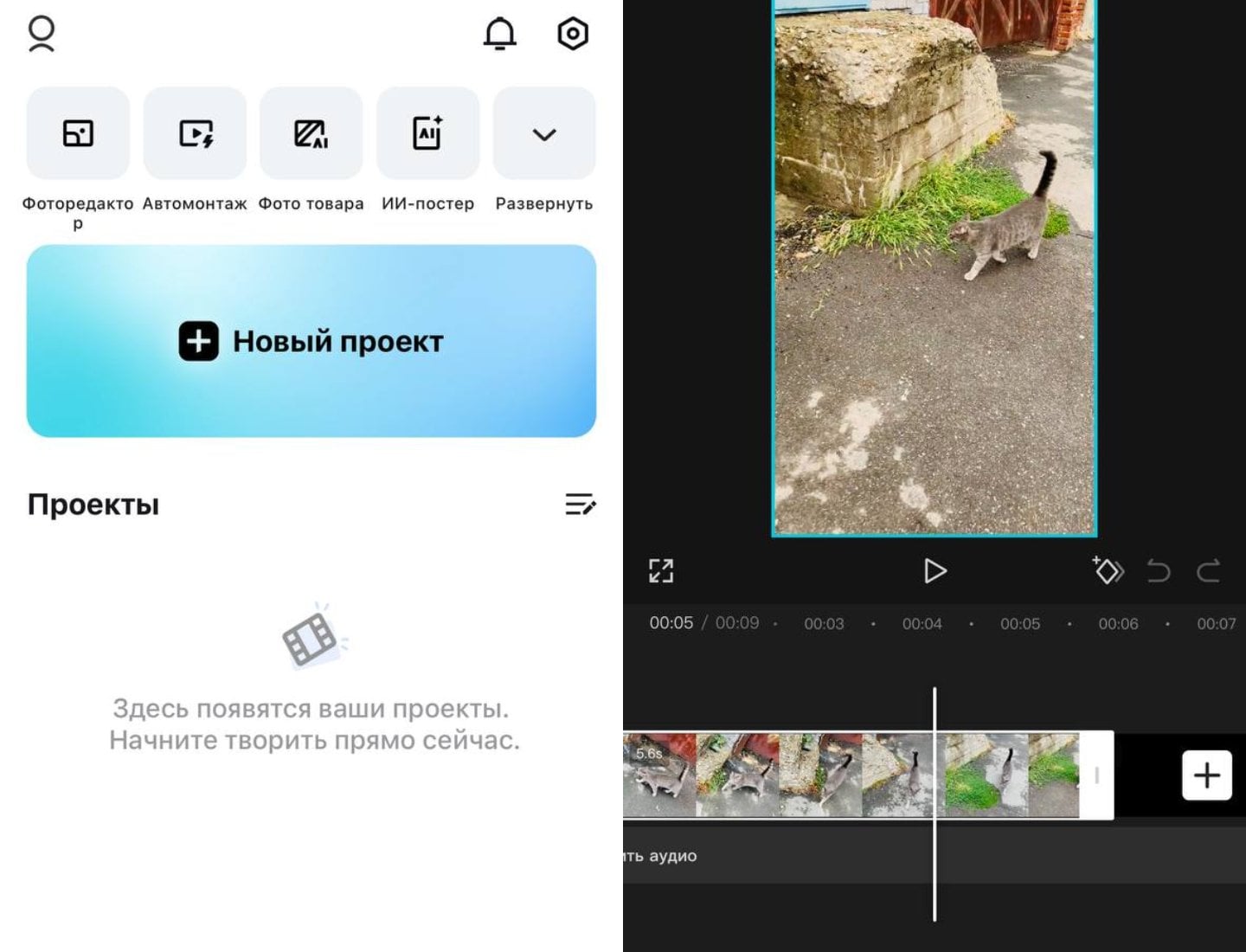The image size is (1246, 952).
Task: Open the projects list edit menu
Action: pos(580,504)
